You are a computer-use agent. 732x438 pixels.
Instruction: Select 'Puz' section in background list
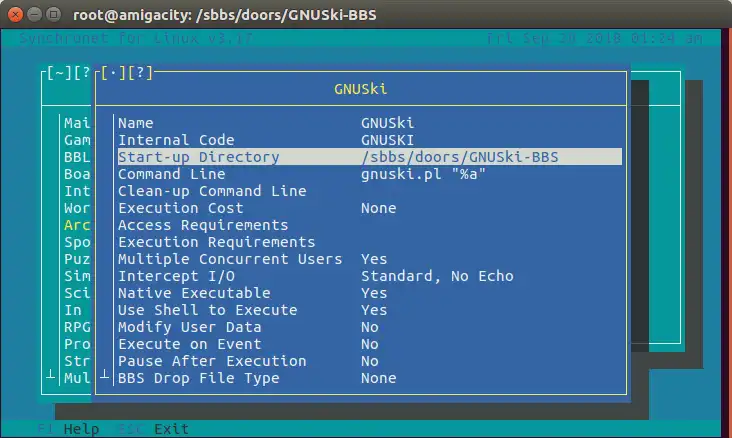(x=77, y=259)
